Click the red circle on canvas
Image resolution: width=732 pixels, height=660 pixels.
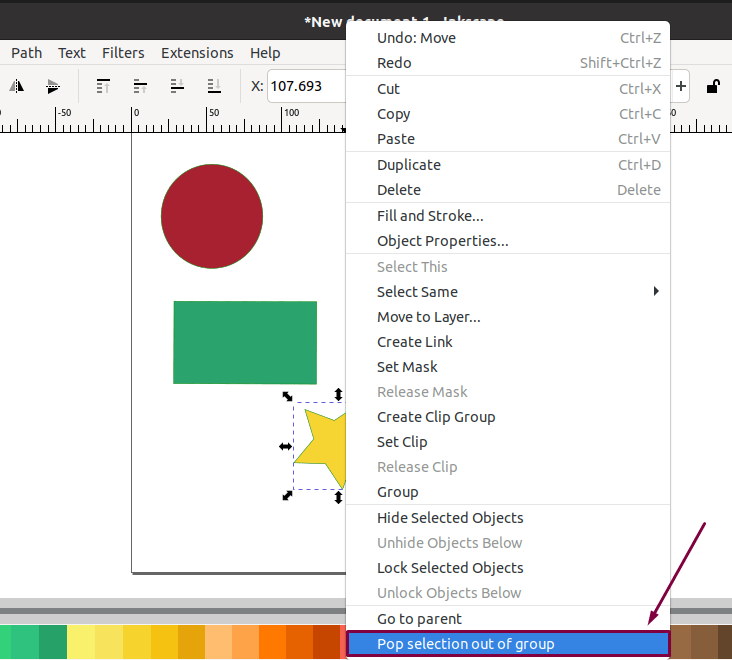212,216
